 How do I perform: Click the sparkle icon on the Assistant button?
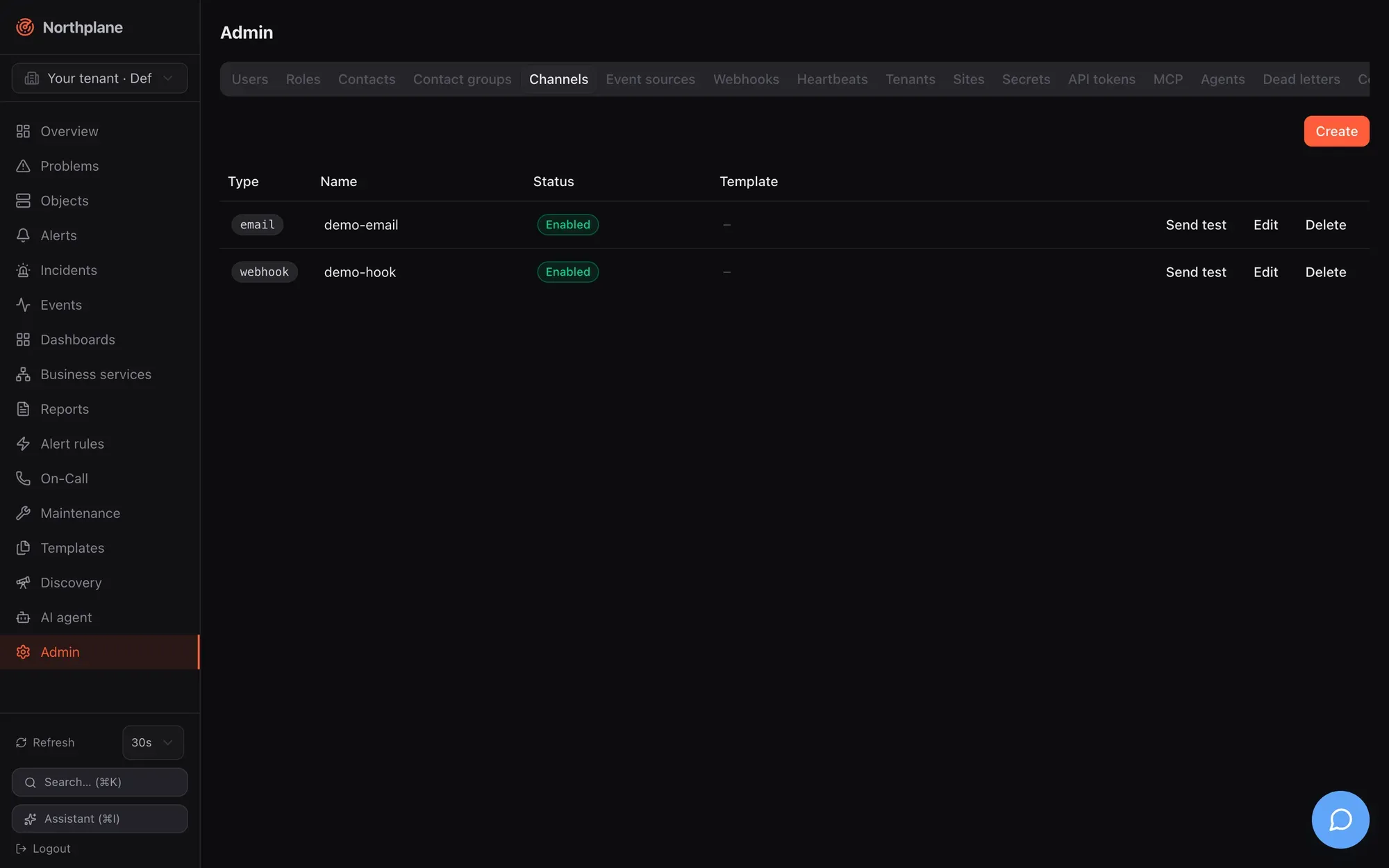(31, 819)
